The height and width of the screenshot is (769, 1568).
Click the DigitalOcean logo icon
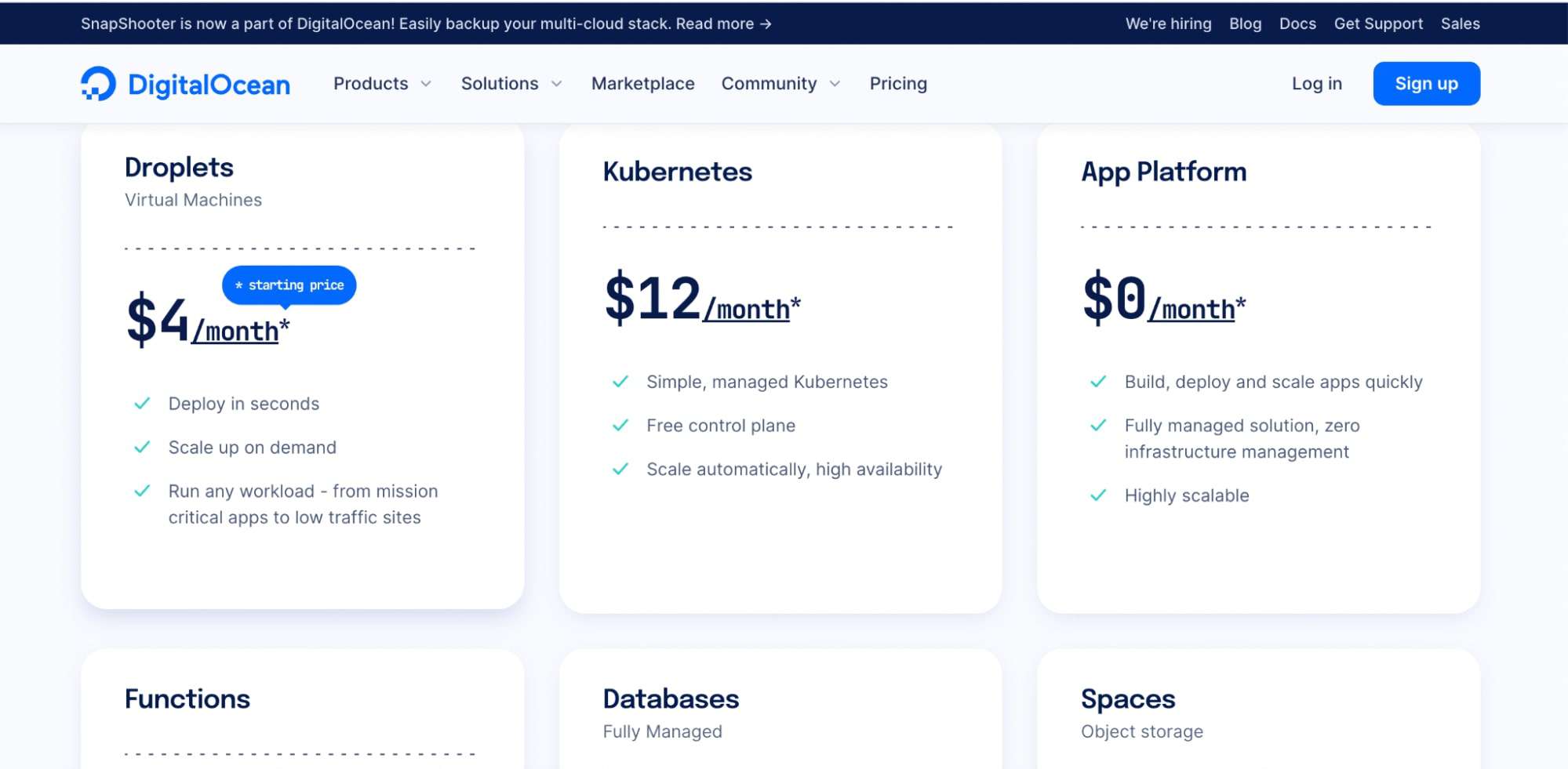point(98,83)
